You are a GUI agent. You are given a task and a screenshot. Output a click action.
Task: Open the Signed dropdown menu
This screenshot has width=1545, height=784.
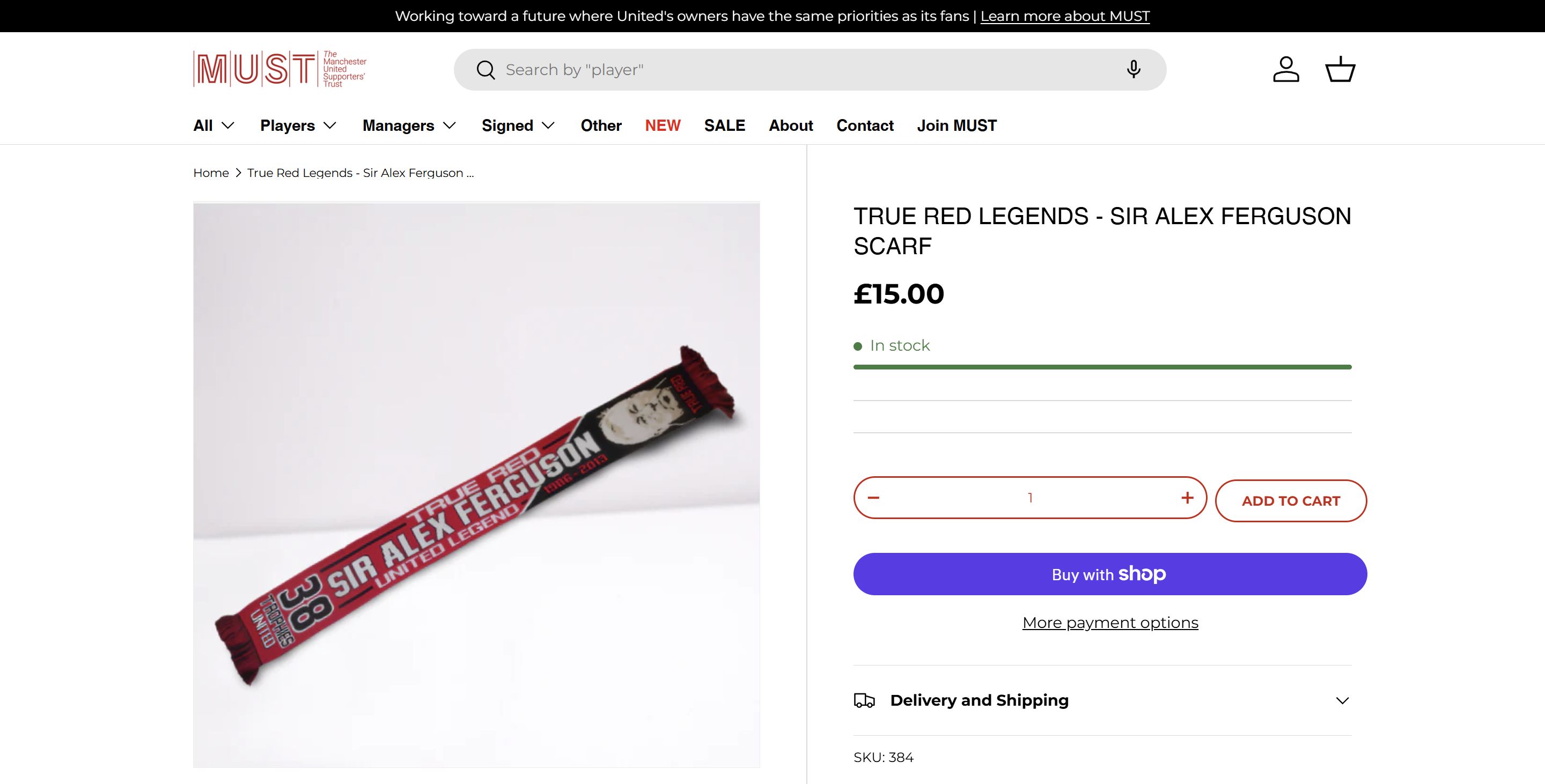pos(518,125)
